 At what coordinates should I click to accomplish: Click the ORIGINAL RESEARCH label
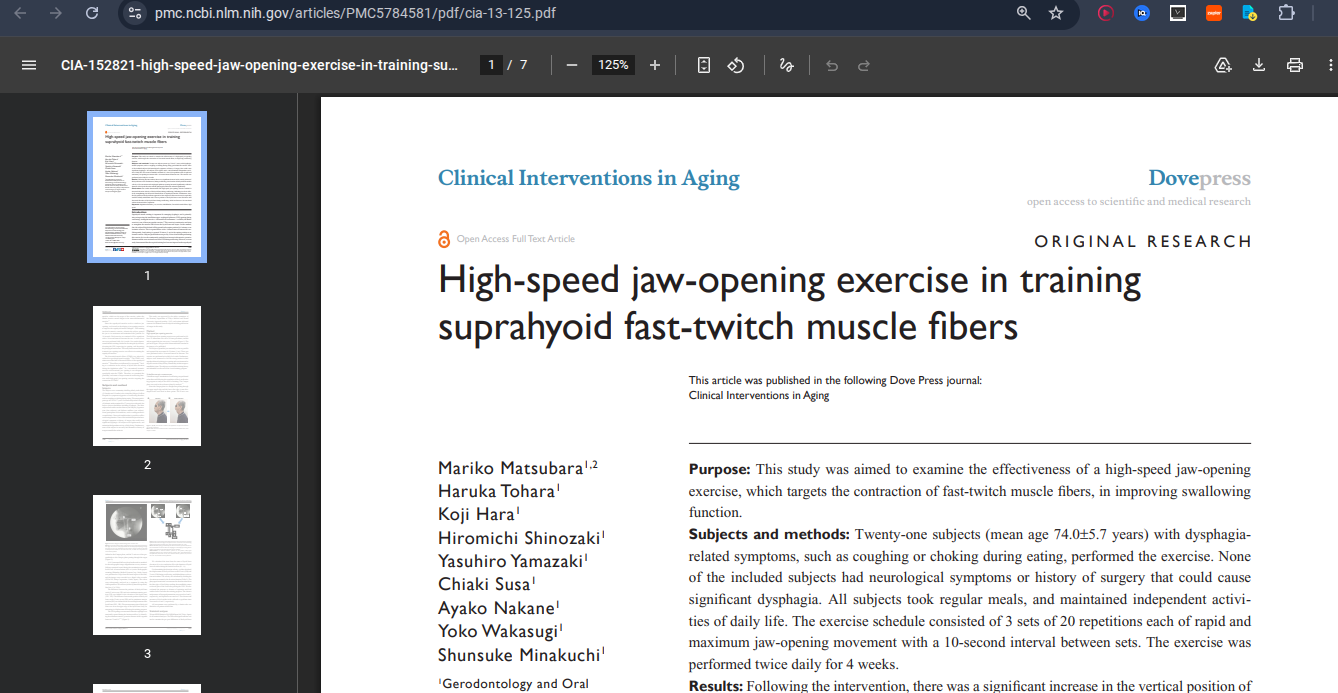1143,241
